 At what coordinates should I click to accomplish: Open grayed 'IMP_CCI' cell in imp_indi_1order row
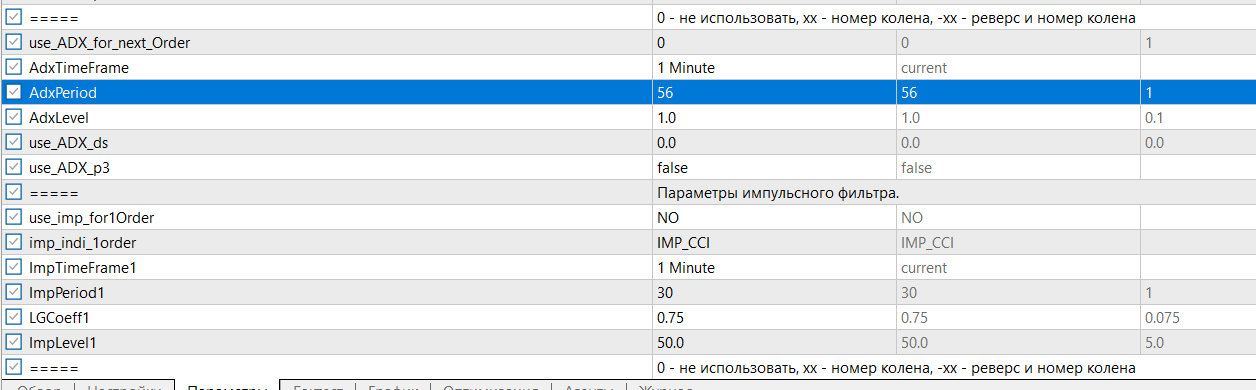point(1018,243)
